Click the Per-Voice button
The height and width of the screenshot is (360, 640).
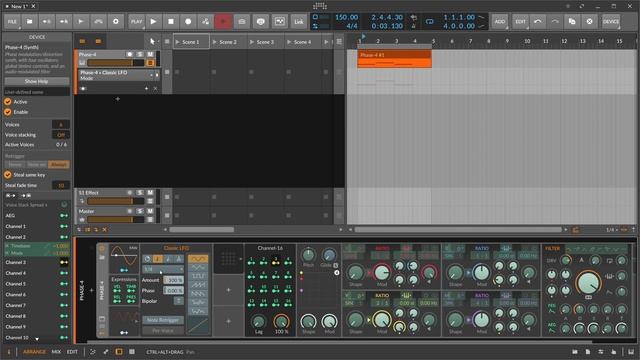click(x=163, y=330)
